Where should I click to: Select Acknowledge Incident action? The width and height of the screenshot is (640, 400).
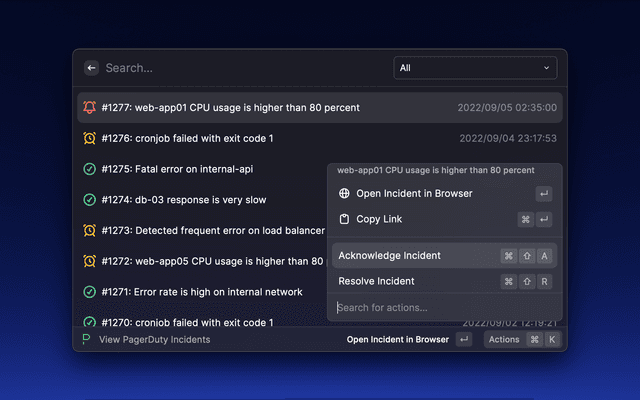tap(389, 256)
